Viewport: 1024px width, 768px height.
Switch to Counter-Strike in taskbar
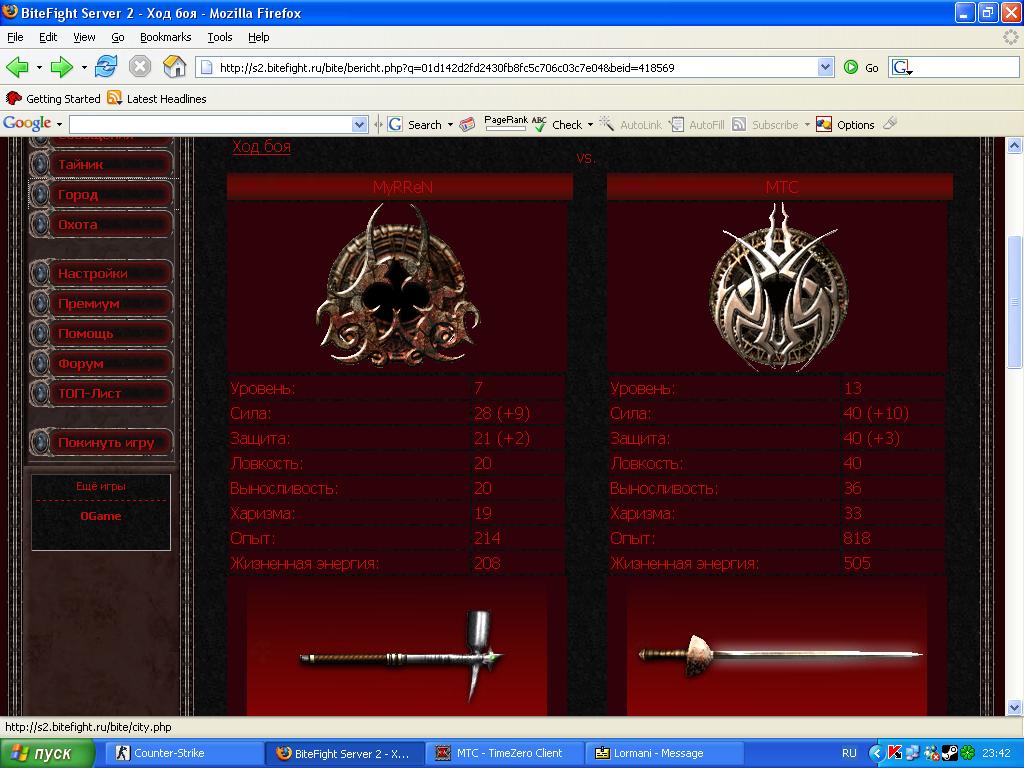pyautogui.click(x=185, y=753)
